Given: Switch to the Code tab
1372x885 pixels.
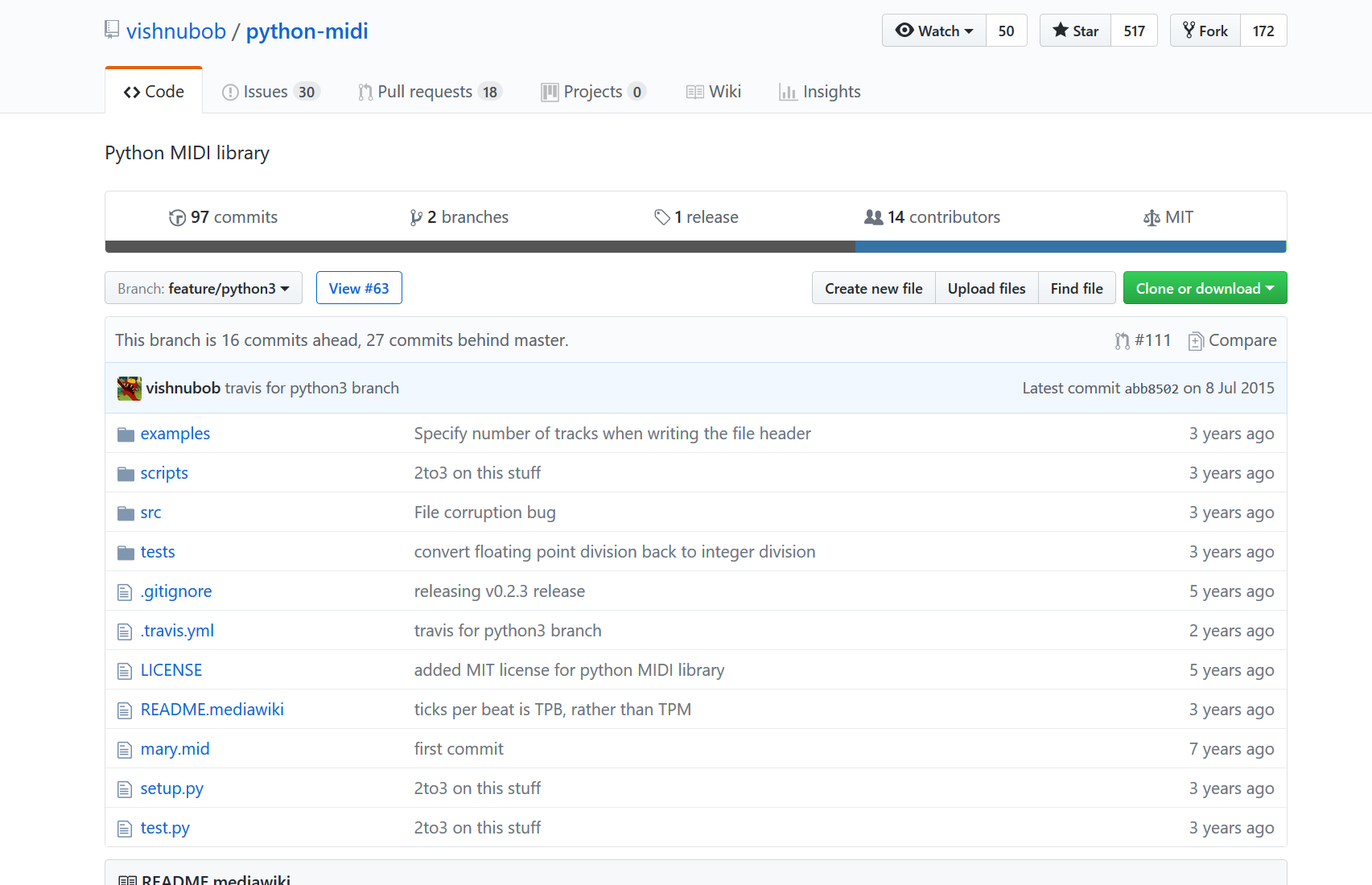Looking at the screenshot, I should [154, 92].
